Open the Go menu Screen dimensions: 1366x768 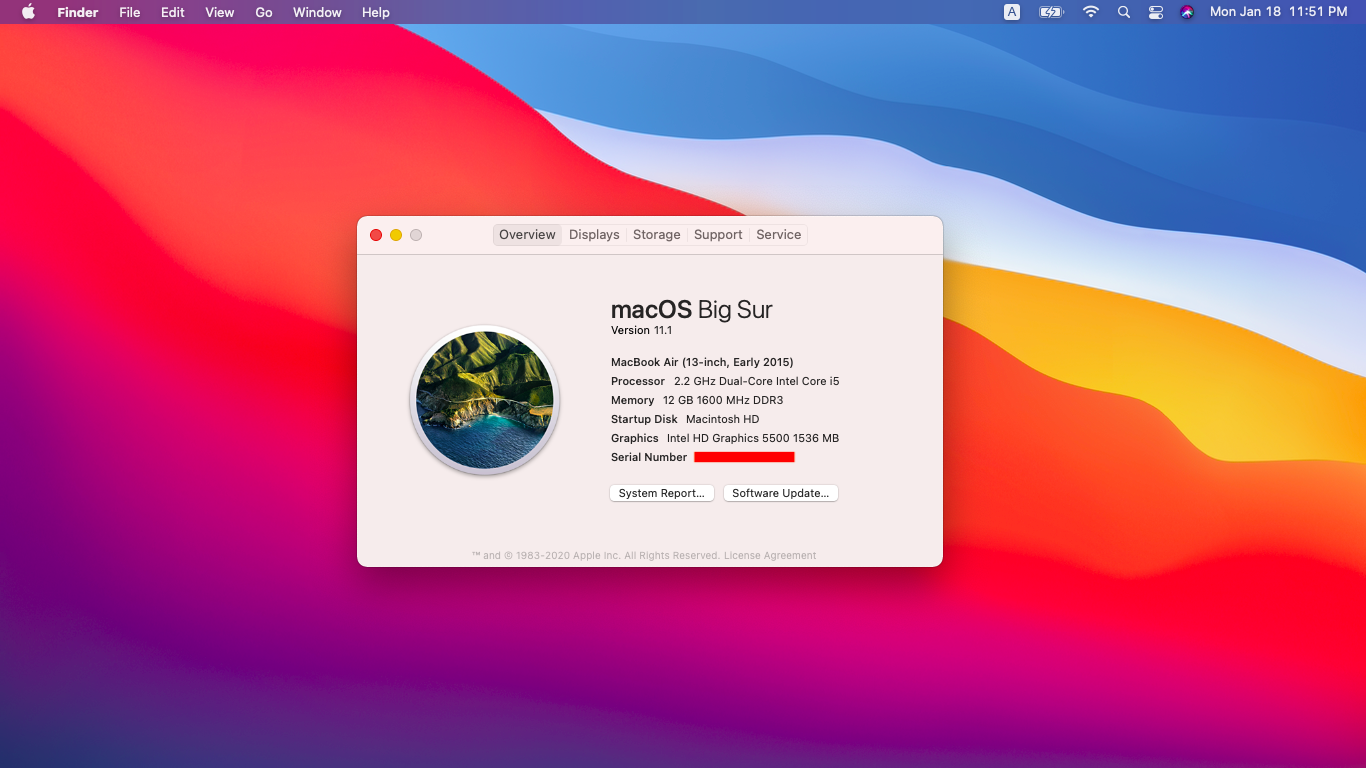click(264, 12)
